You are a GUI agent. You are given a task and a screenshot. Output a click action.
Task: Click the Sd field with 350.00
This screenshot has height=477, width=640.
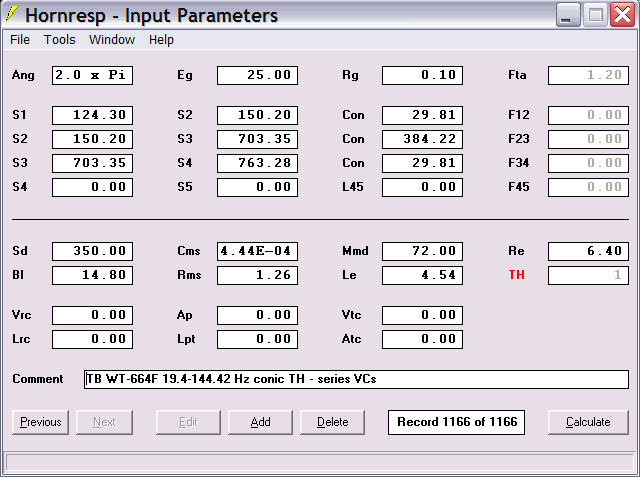click(x=92, y=251)
